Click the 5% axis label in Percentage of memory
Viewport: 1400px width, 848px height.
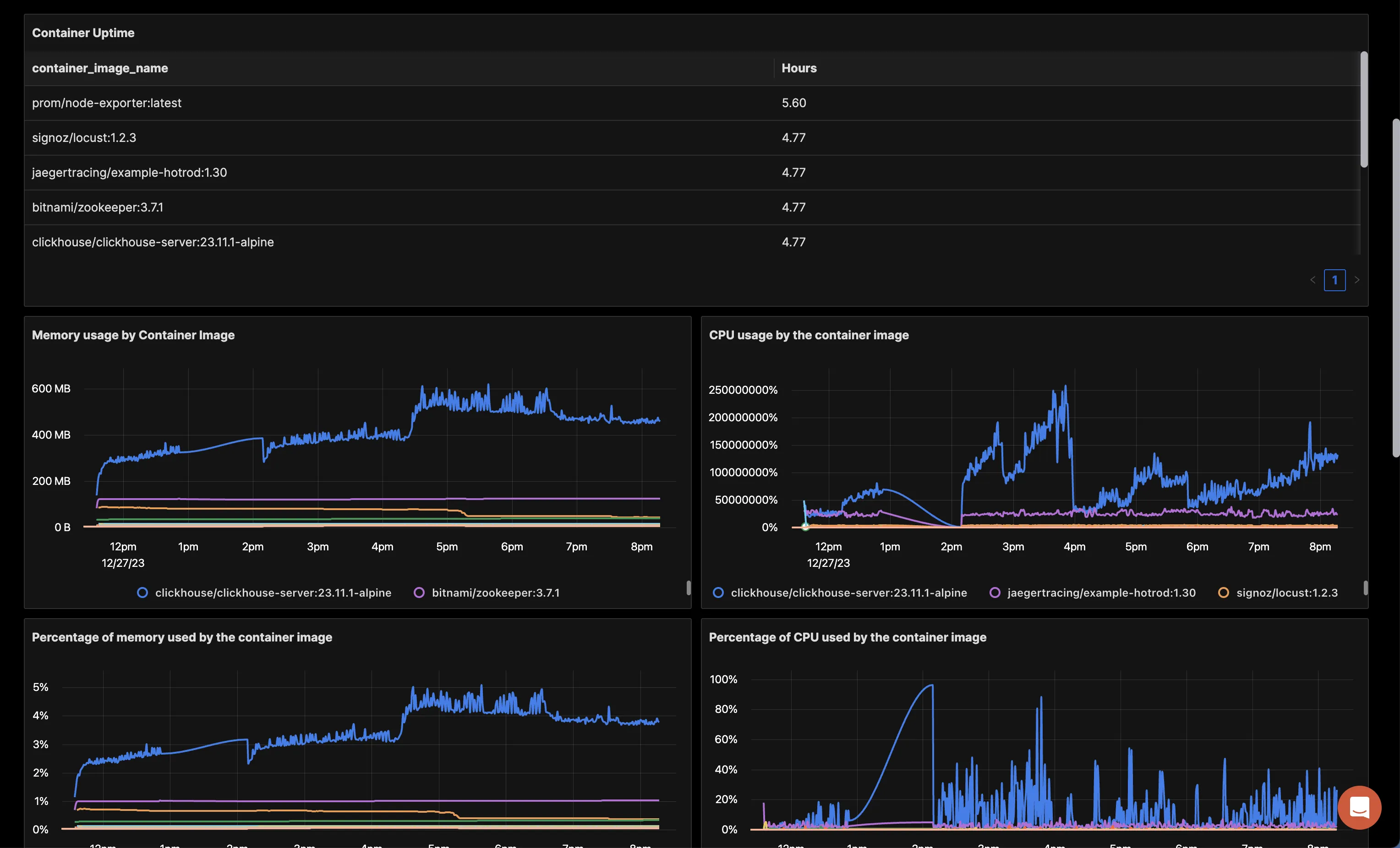point(40,687)
